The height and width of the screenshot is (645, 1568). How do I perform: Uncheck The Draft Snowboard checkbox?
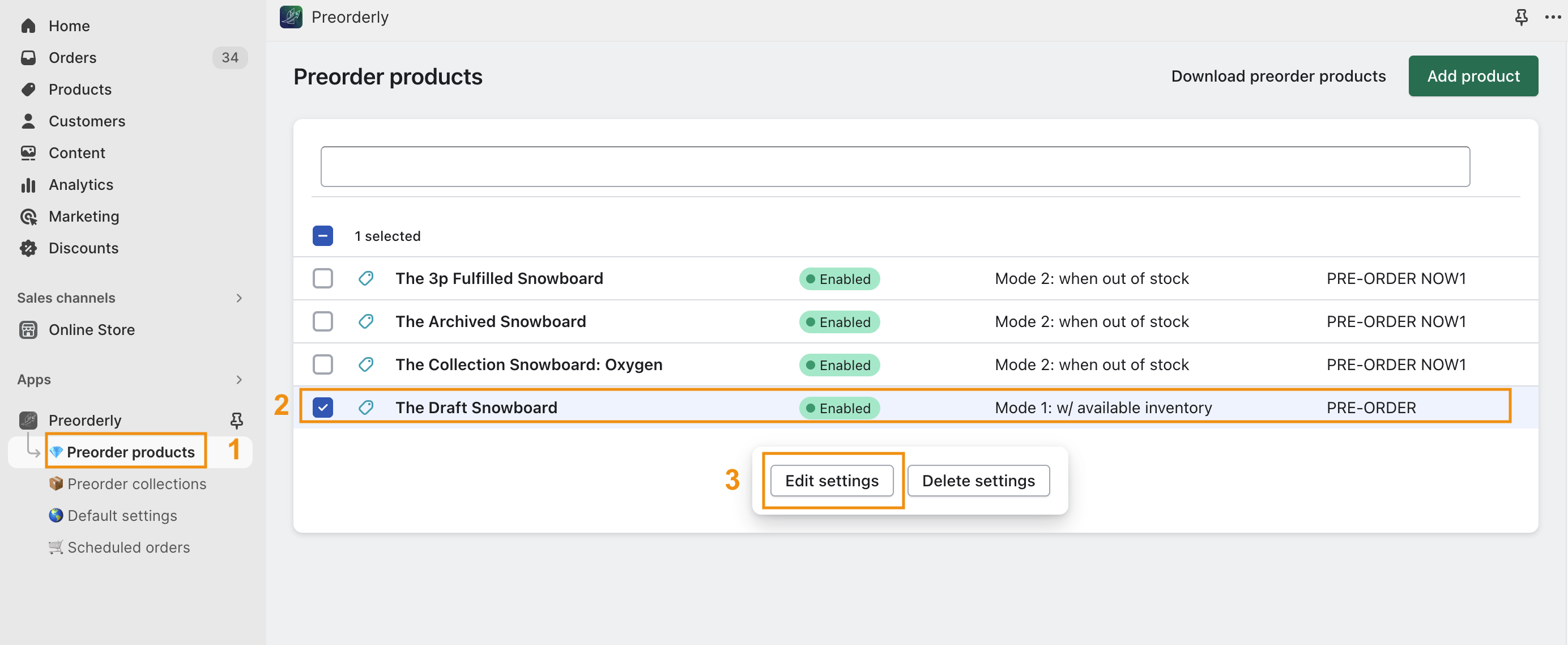323,408
